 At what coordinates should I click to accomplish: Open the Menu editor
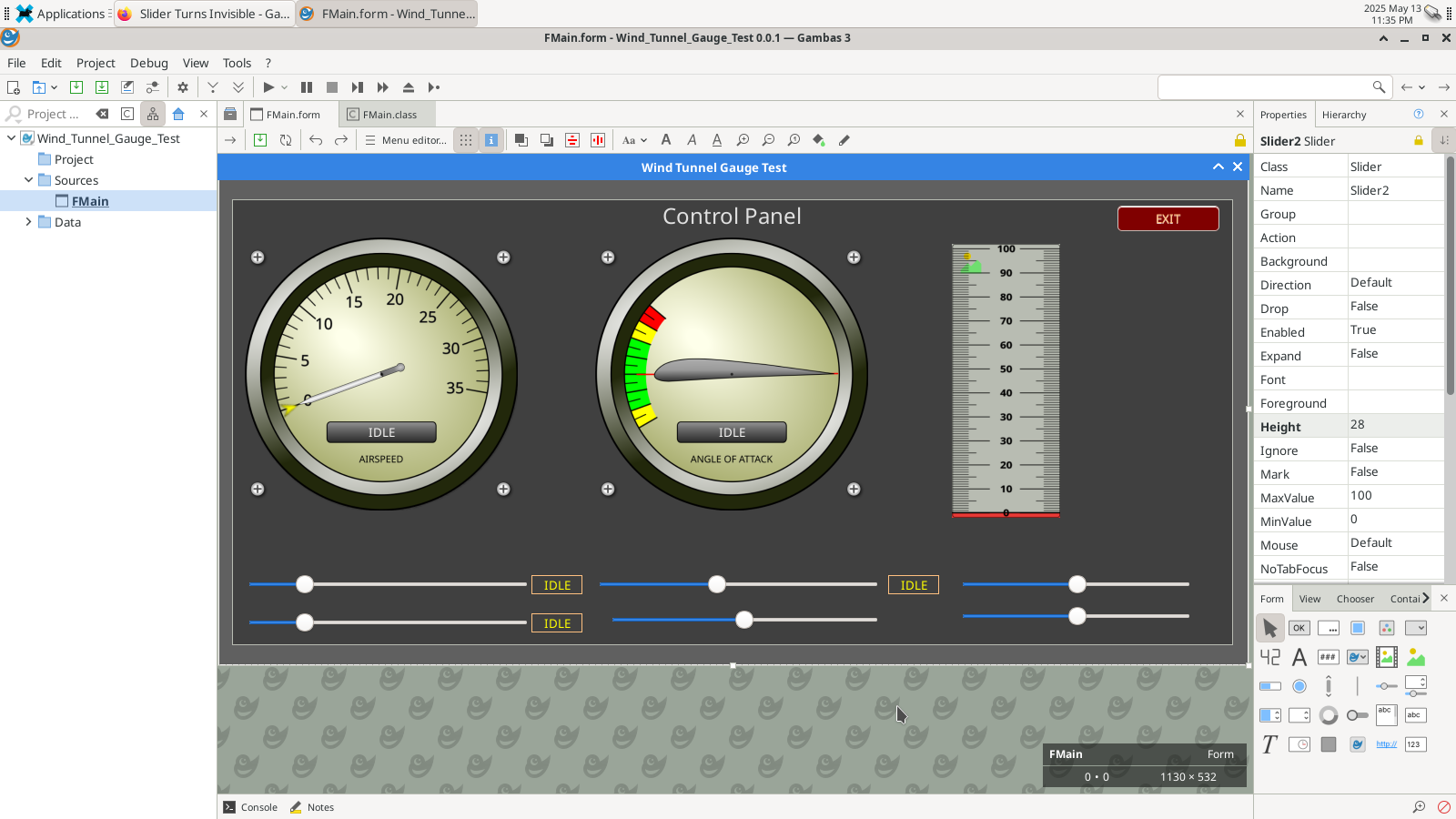[406, 140]
